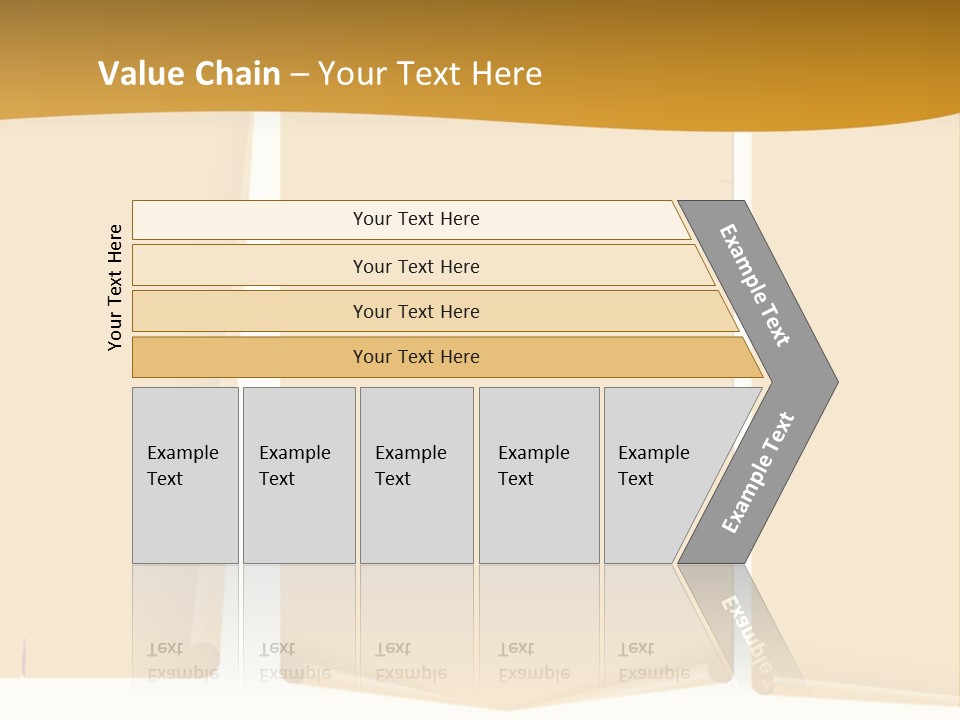Image resolution: width=960 pixels, height=720 pixels.
Task: Click the darkest bottom "Your Text Here" bar
Action: pos(415,357)
